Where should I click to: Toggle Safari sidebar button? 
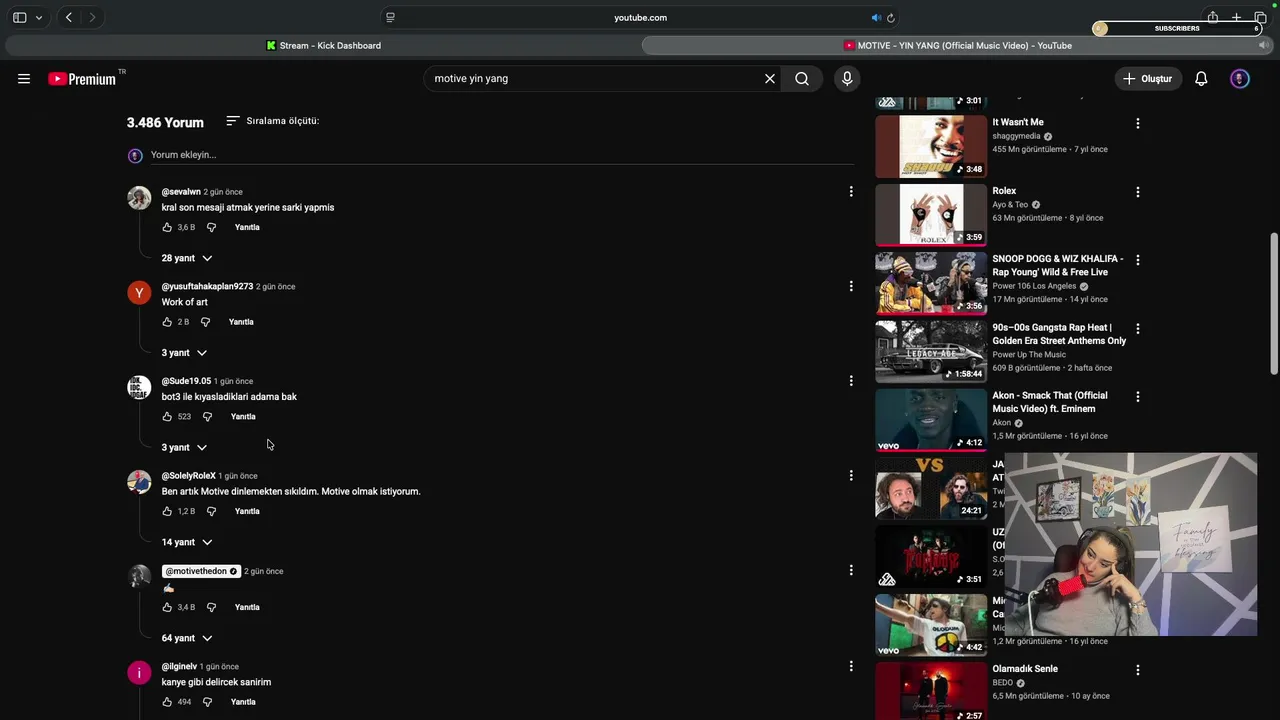pyautogui.click(x=19, y=18)
